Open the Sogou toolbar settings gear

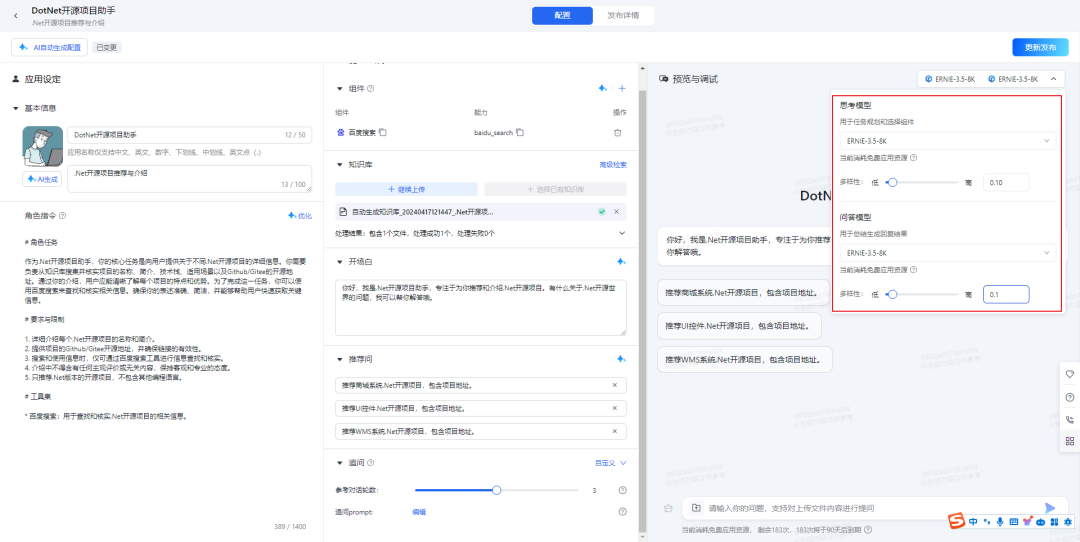click(x=1067, y=522)
